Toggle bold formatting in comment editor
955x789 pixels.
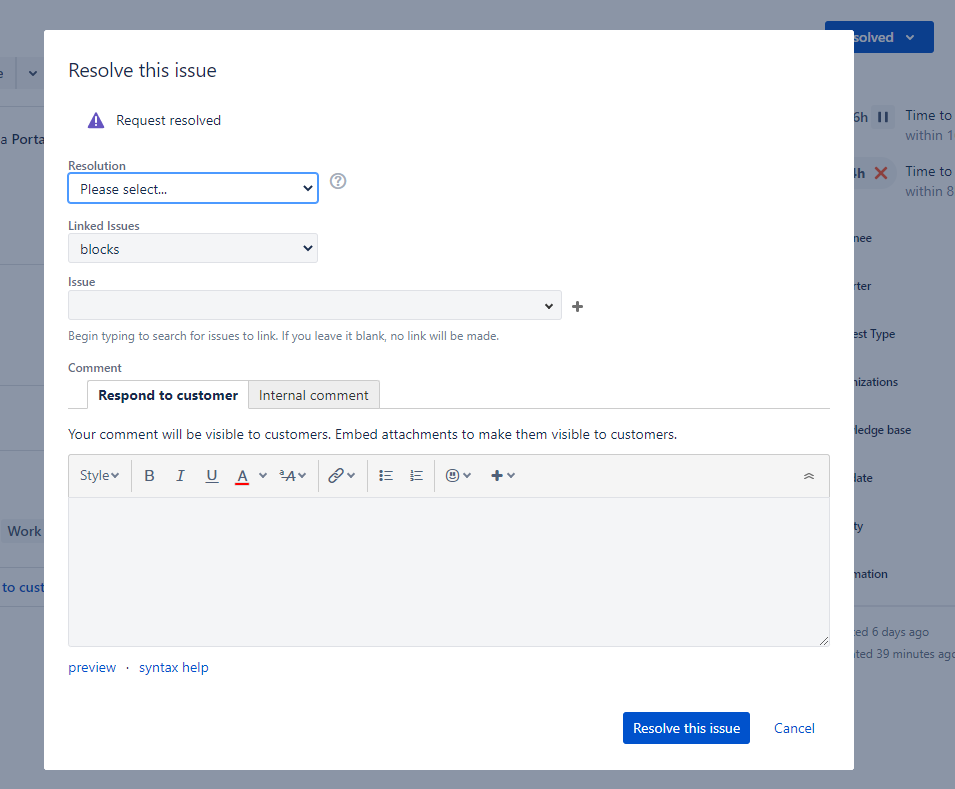149,476
